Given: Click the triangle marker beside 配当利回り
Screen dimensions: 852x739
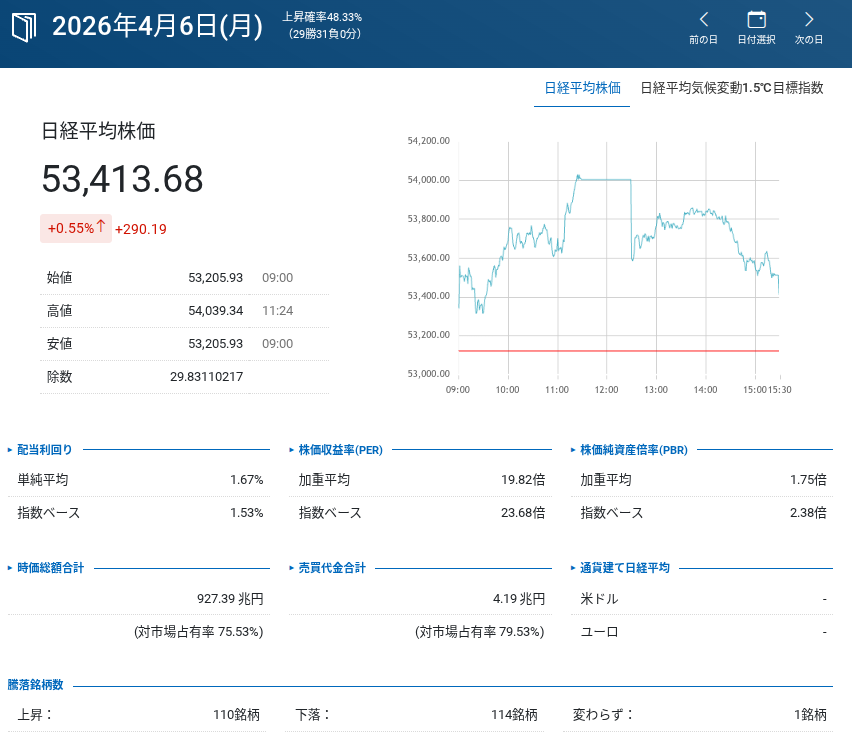Looking at the screenshot, I should click(11, 450).
